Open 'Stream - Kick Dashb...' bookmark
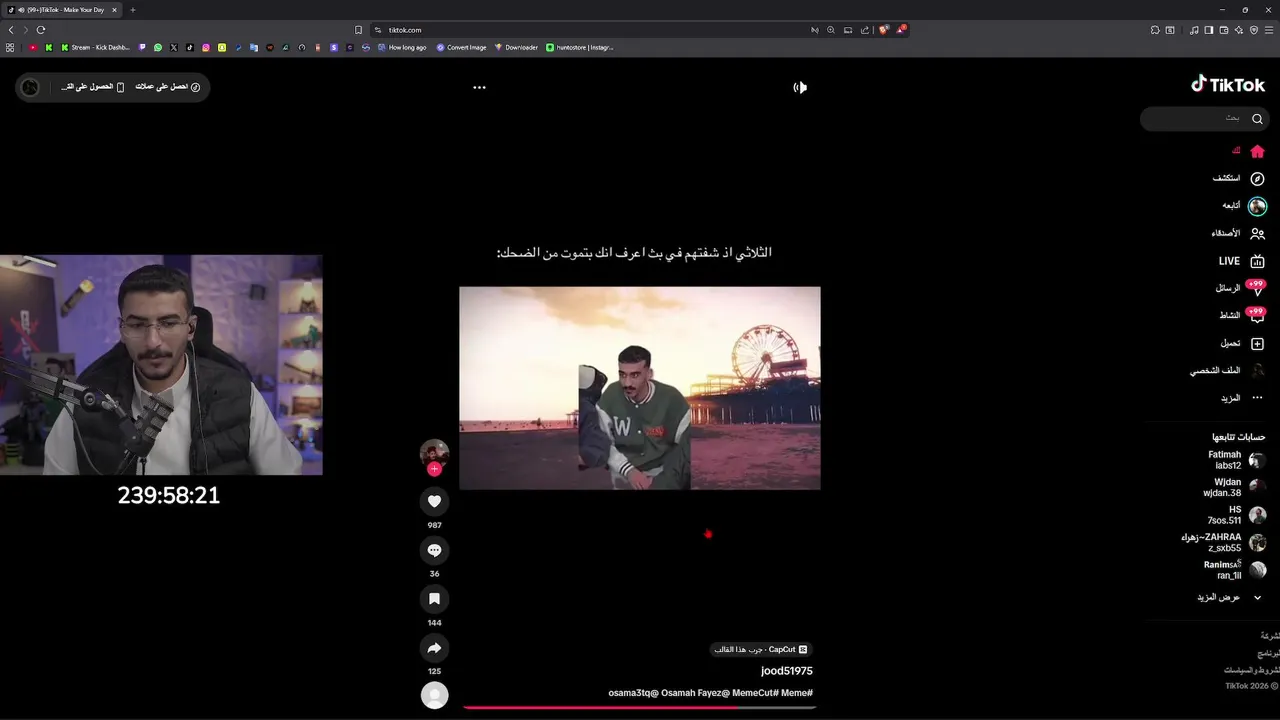 tap(96, 47)
